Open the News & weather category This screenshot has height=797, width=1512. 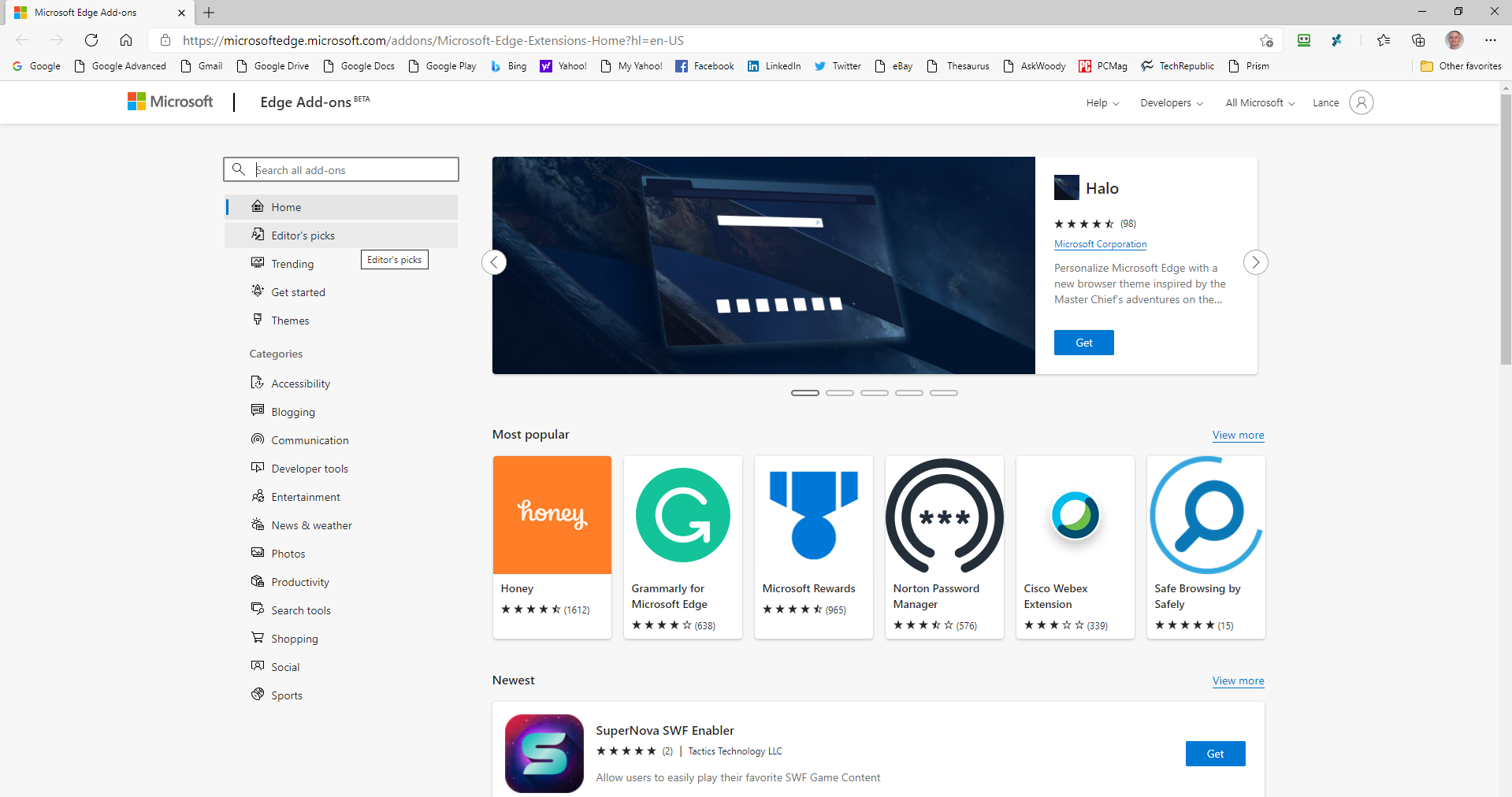(x=341, y=525)
